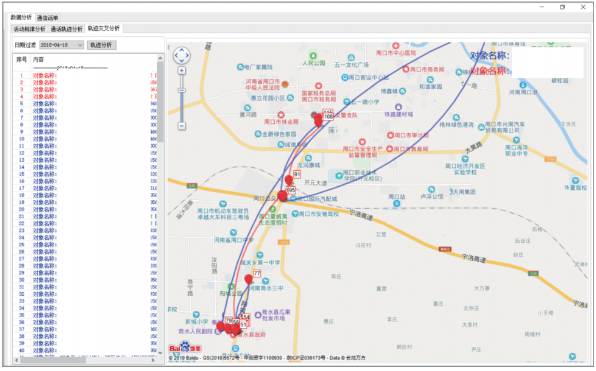The height and width of the screenshot is (371, 596).
Task: Click the 新城小学 map icon
Action: click(x=196, y=314)
